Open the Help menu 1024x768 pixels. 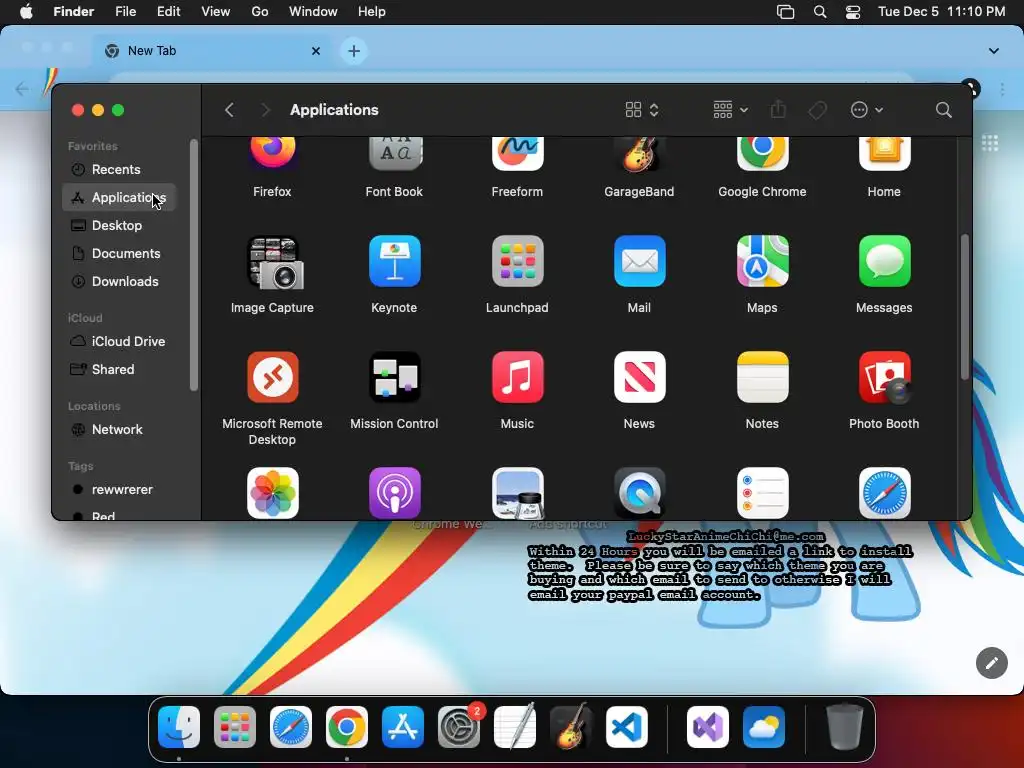click(x=372, y=12)
